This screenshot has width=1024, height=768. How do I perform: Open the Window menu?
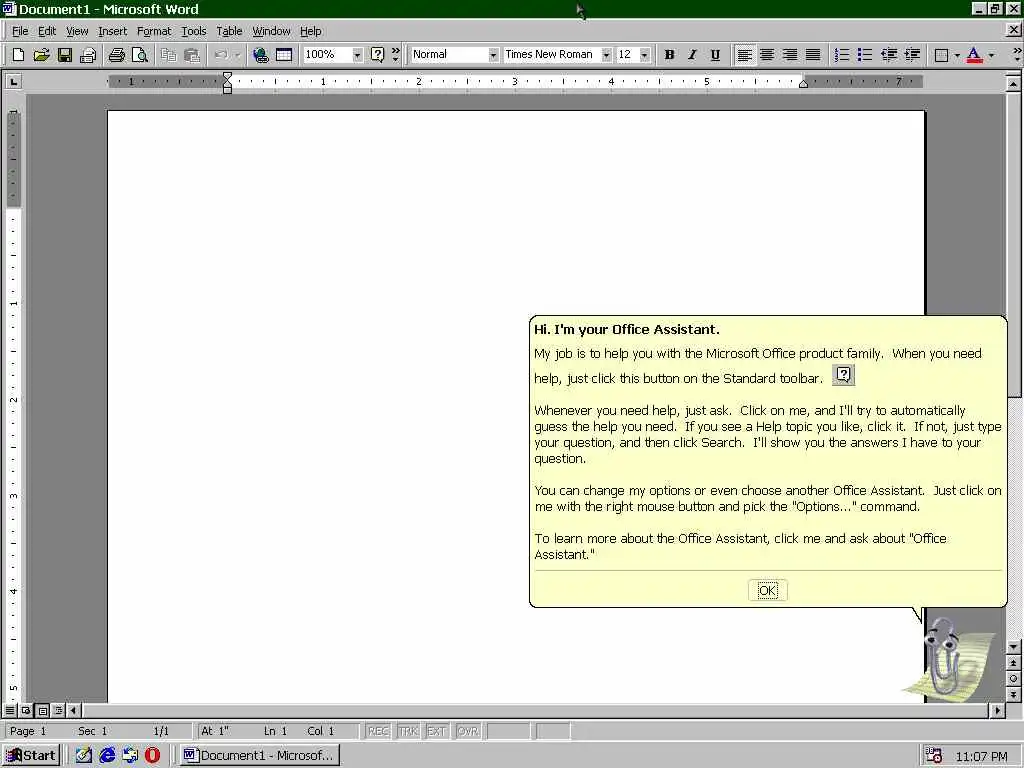271,31
